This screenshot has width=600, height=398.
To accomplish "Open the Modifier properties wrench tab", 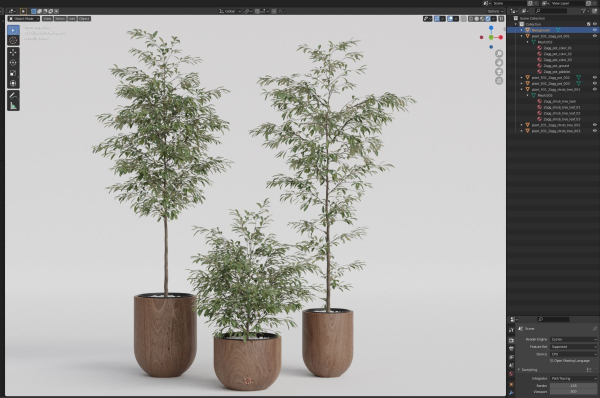I will [512, 393].
